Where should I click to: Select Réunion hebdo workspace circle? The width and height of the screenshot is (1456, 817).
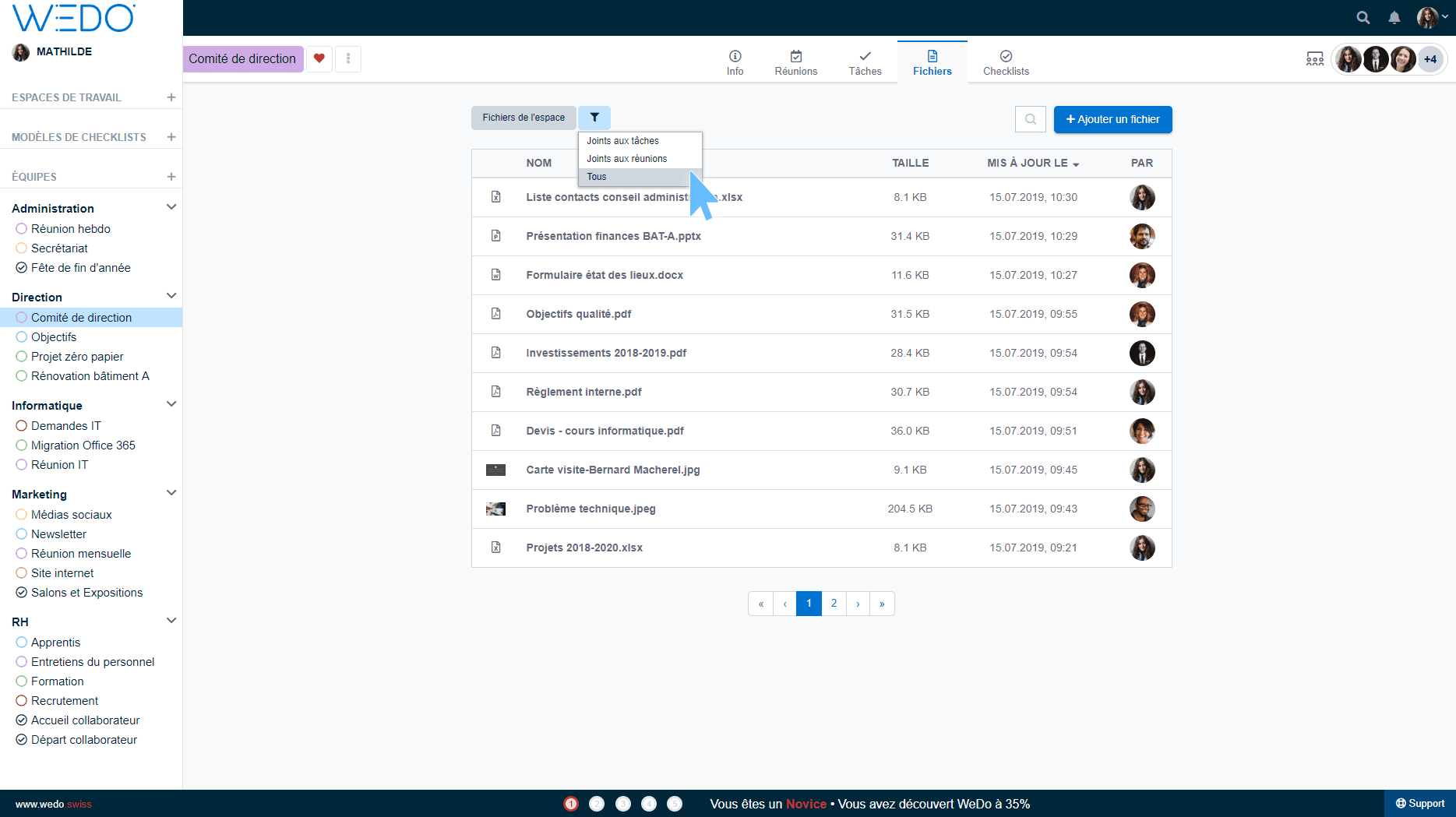coord(22,229)
